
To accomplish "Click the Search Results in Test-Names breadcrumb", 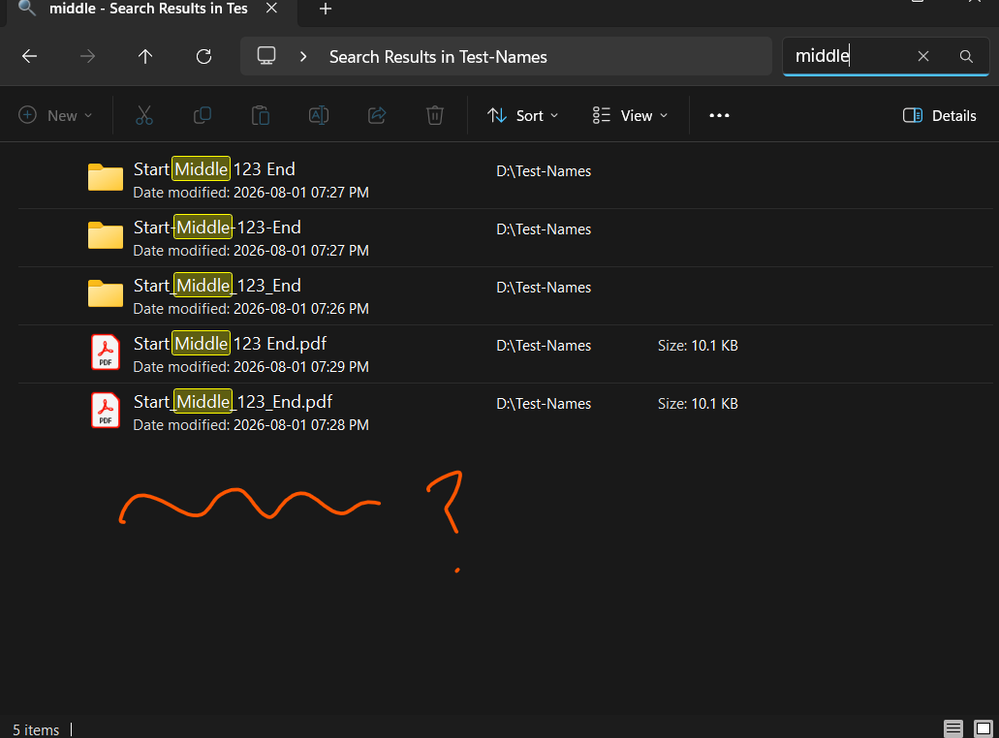I will click(438, 57).
